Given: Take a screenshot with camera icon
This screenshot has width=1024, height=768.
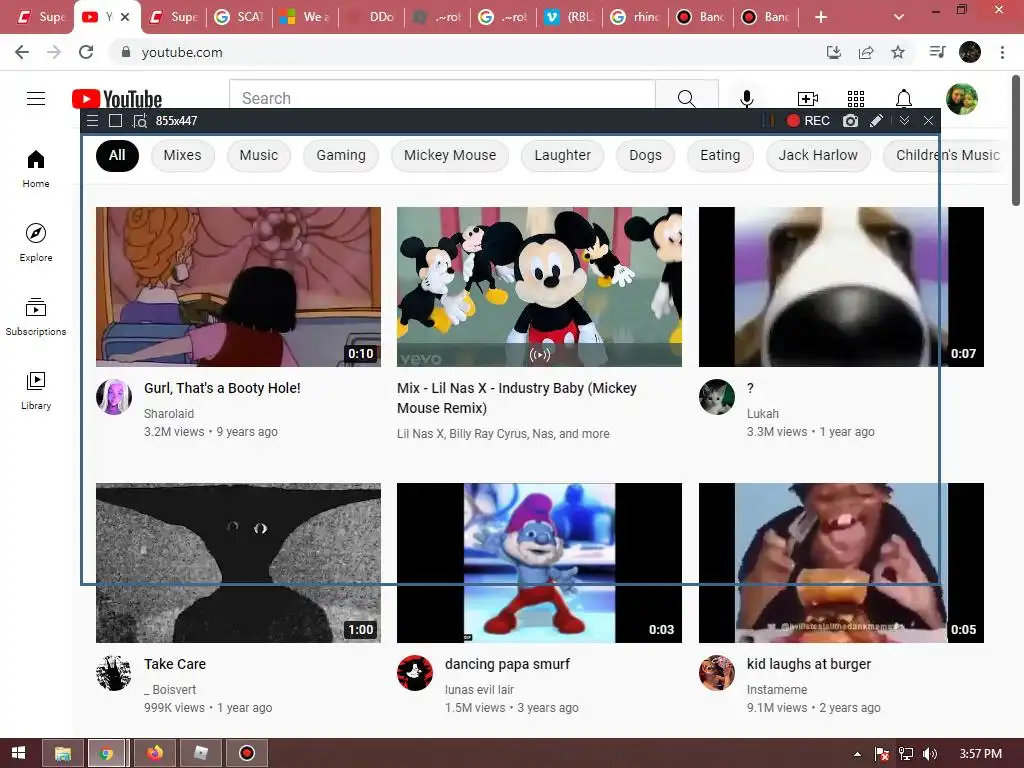Looking at the screenshot, I should pos(850,121).
